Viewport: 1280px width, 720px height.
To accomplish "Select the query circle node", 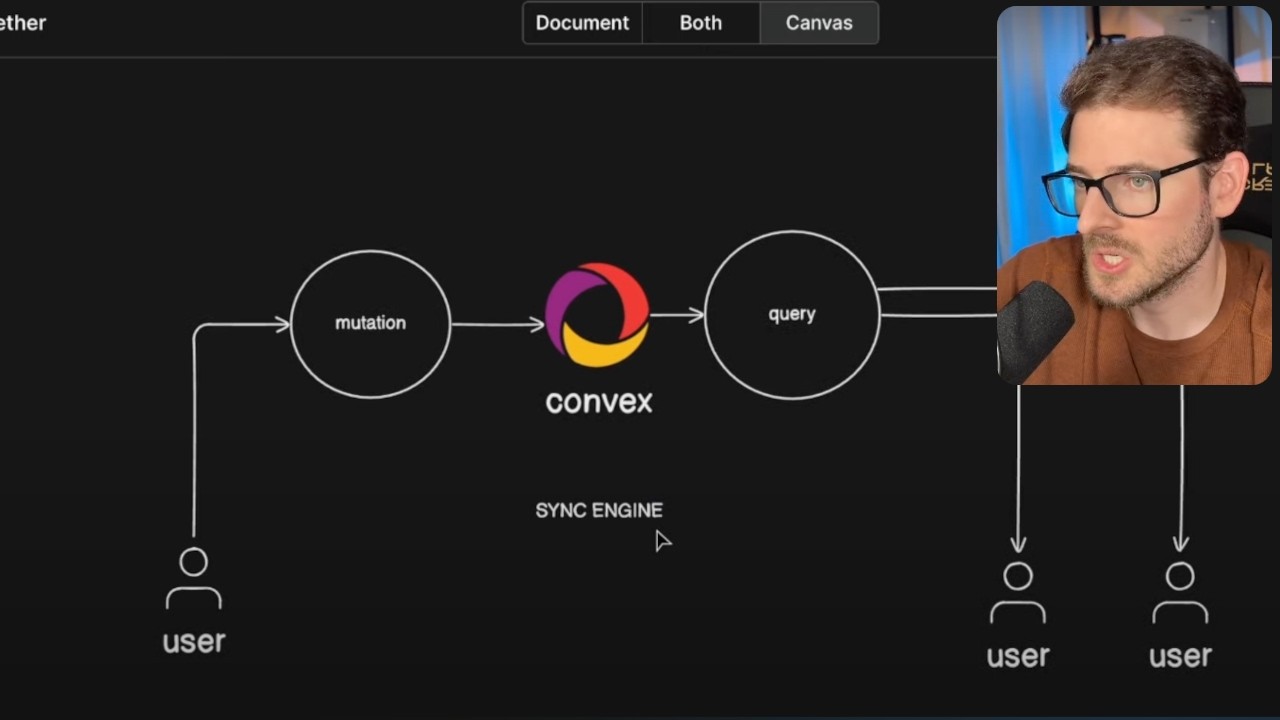I will pos(791,314).
